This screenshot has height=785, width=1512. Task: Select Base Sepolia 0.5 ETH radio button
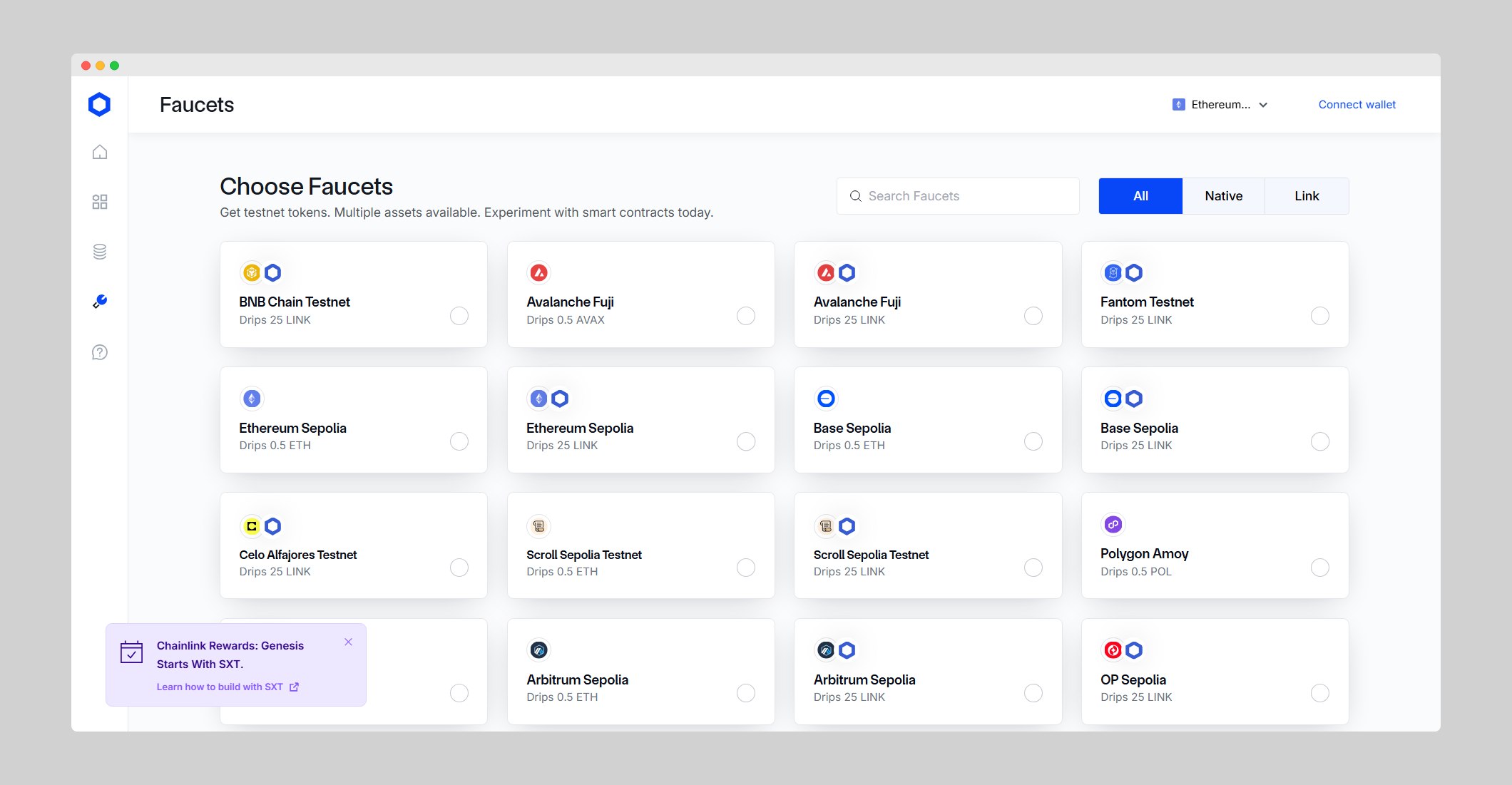(1033, 441)
